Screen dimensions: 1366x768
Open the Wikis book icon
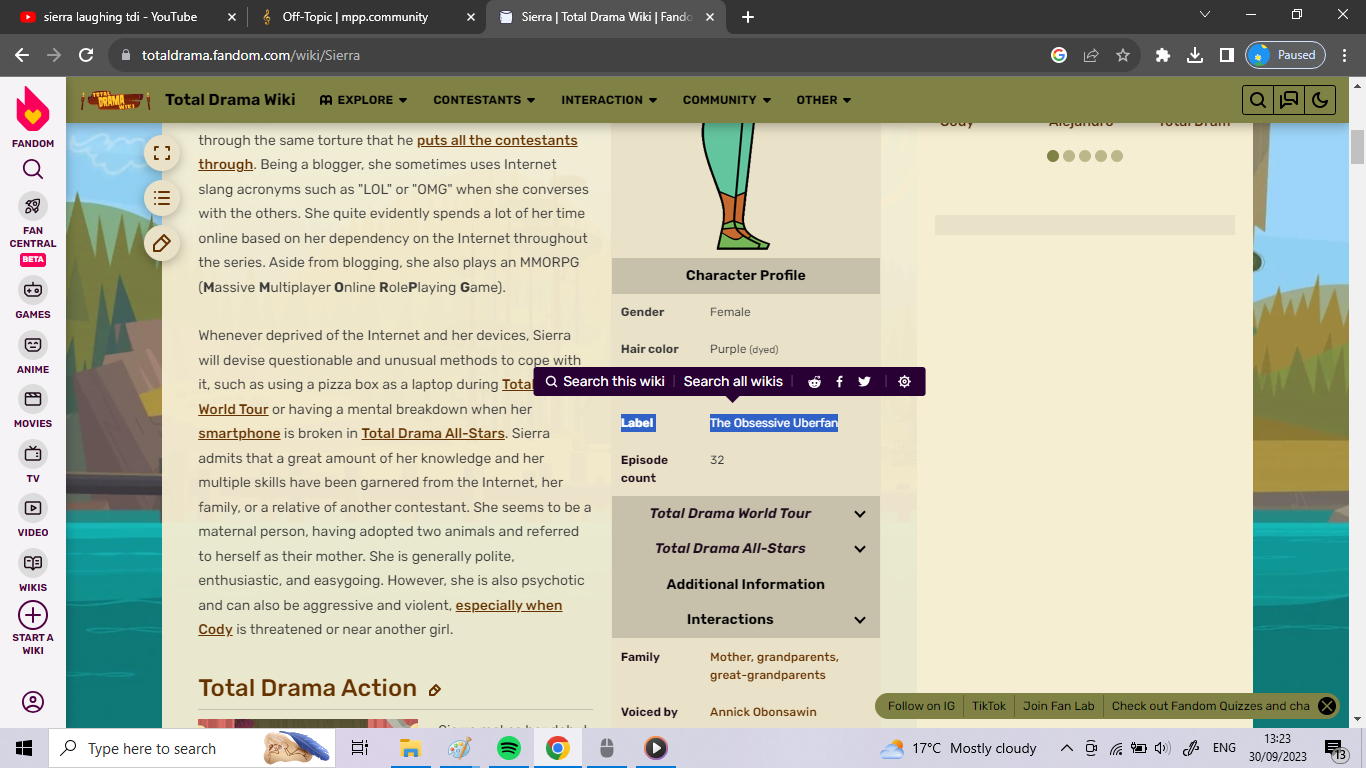coord(33,563)
